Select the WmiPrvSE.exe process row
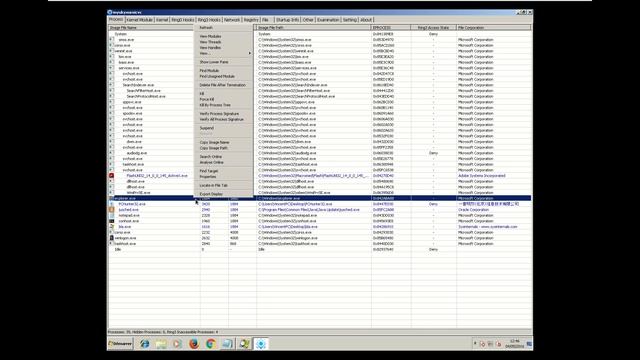The image size is (640, 360). (x=320, y=192)
